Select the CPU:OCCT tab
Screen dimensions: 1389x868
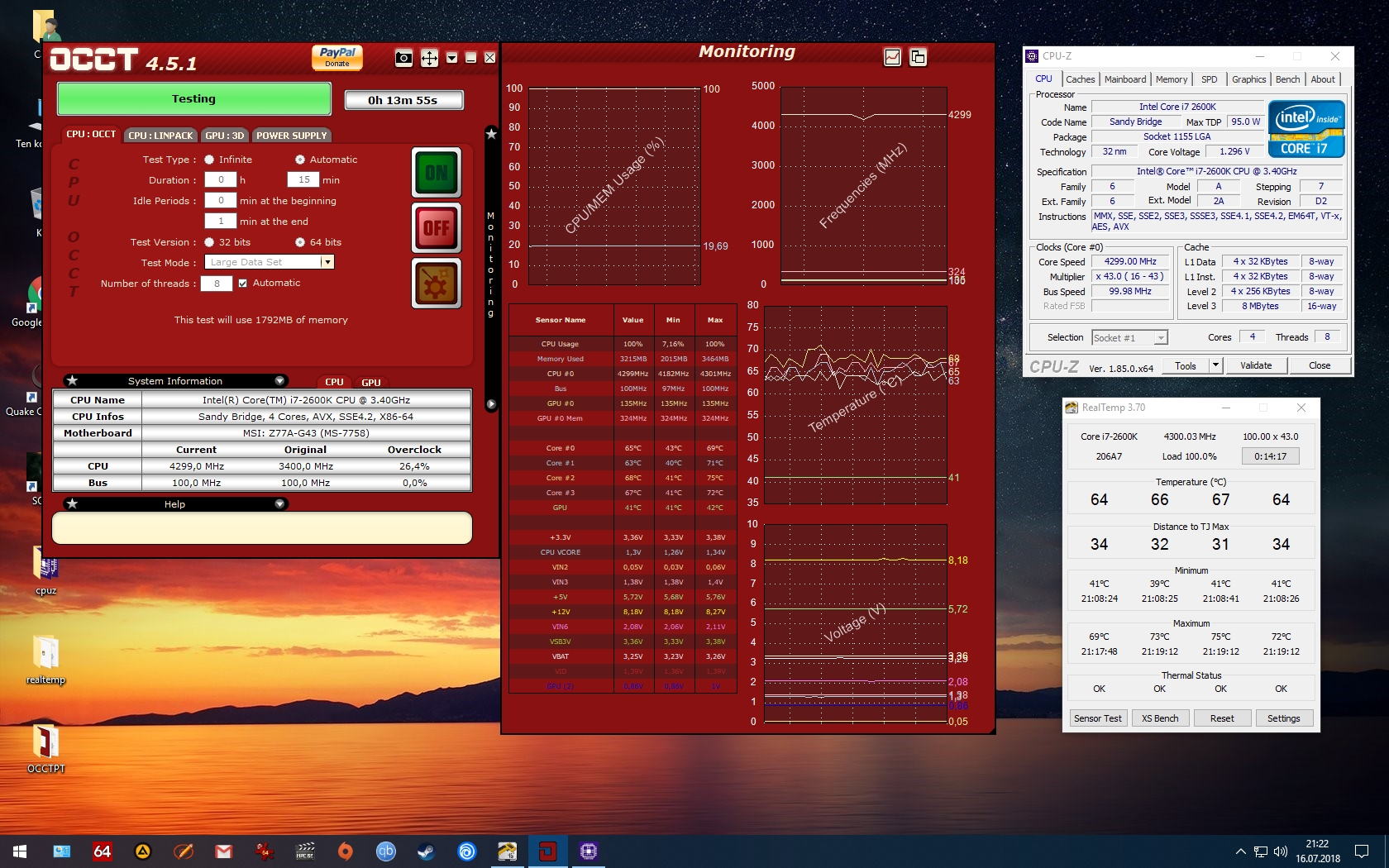pos(91,134)
